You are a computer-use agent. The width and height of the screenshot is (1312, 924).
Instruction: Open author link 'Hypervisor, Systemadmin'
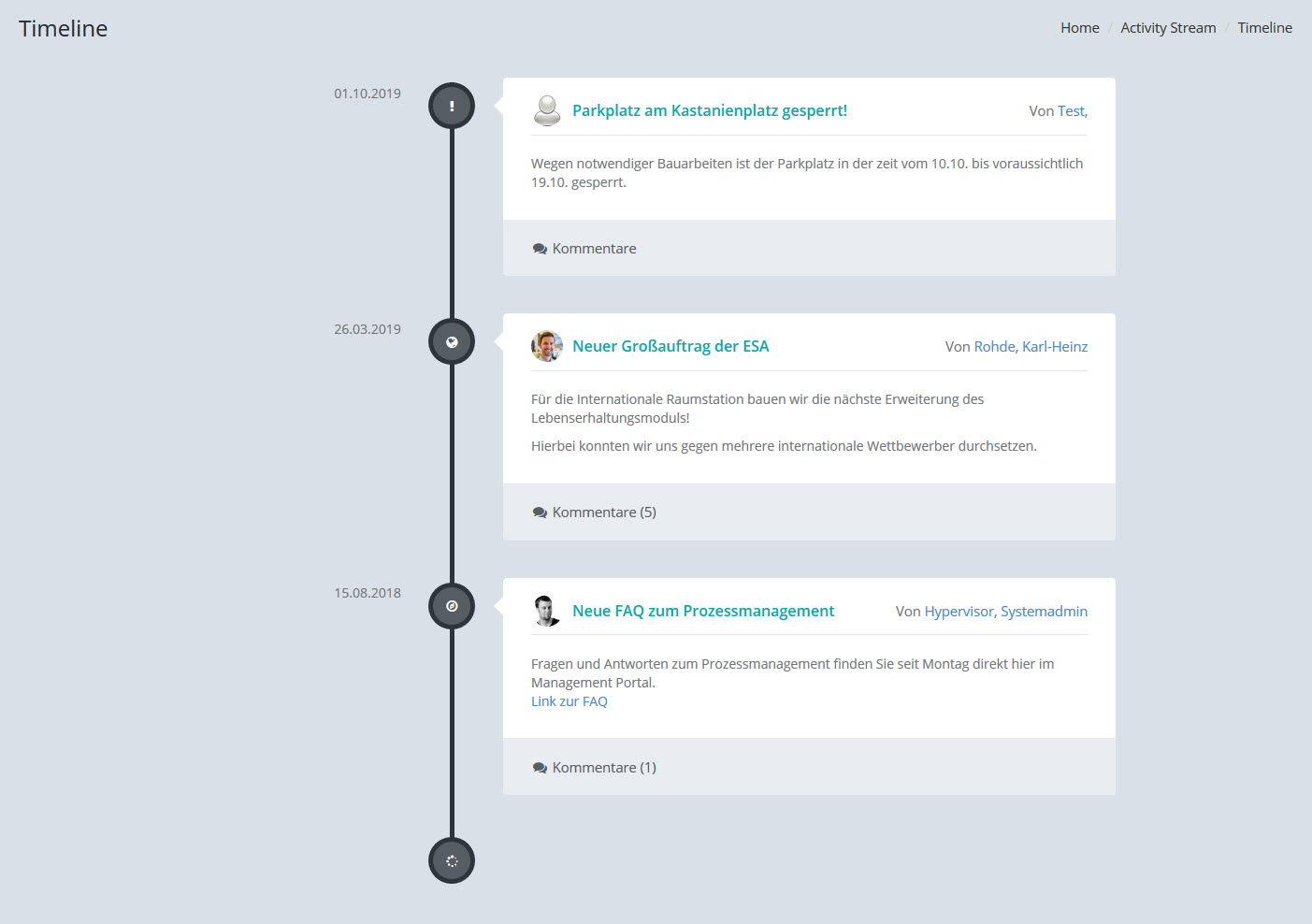(x=1005, y=611)
